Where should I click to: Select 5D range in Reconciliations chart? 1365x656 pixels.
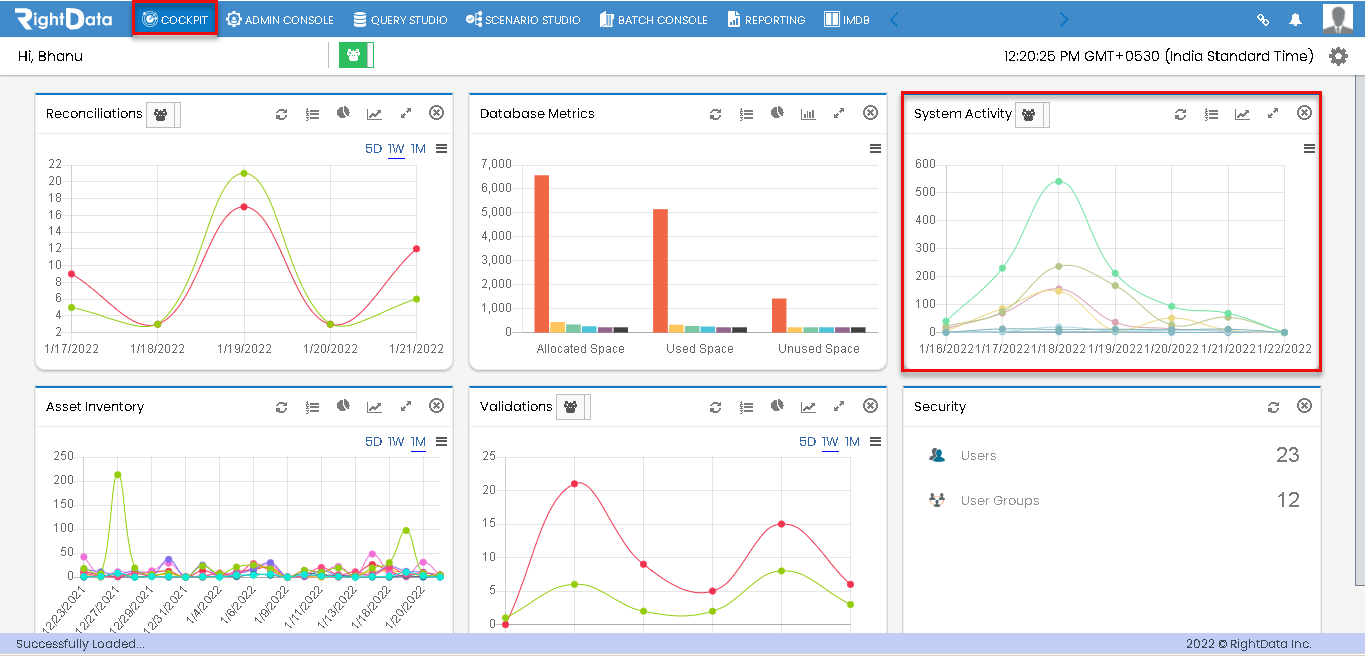pos(373,149)
